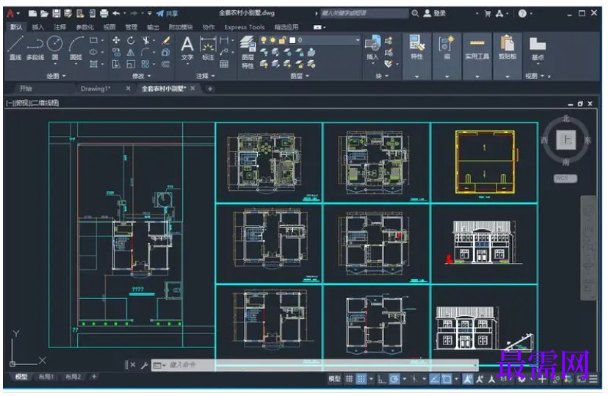Toggle layer lock icon in layer dropdown
Screen dimensions: 608x396
pos(283,40)
